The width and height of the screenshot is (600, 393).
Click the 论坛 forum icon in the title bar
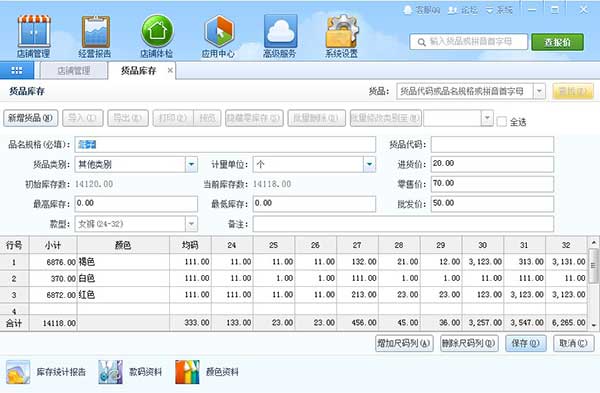(453, 10)
